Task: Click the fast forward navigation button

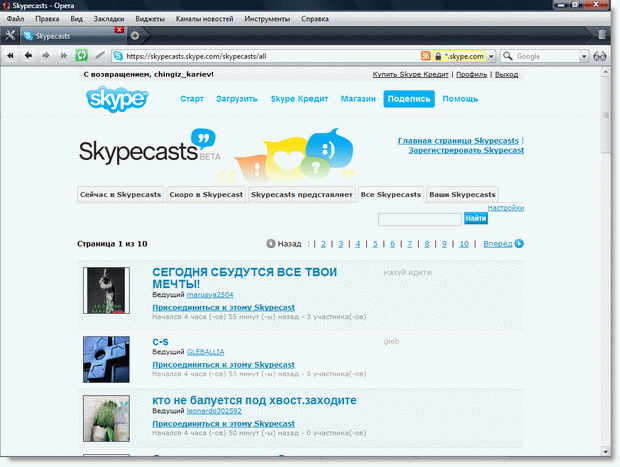Action: [x=64, y=56]
